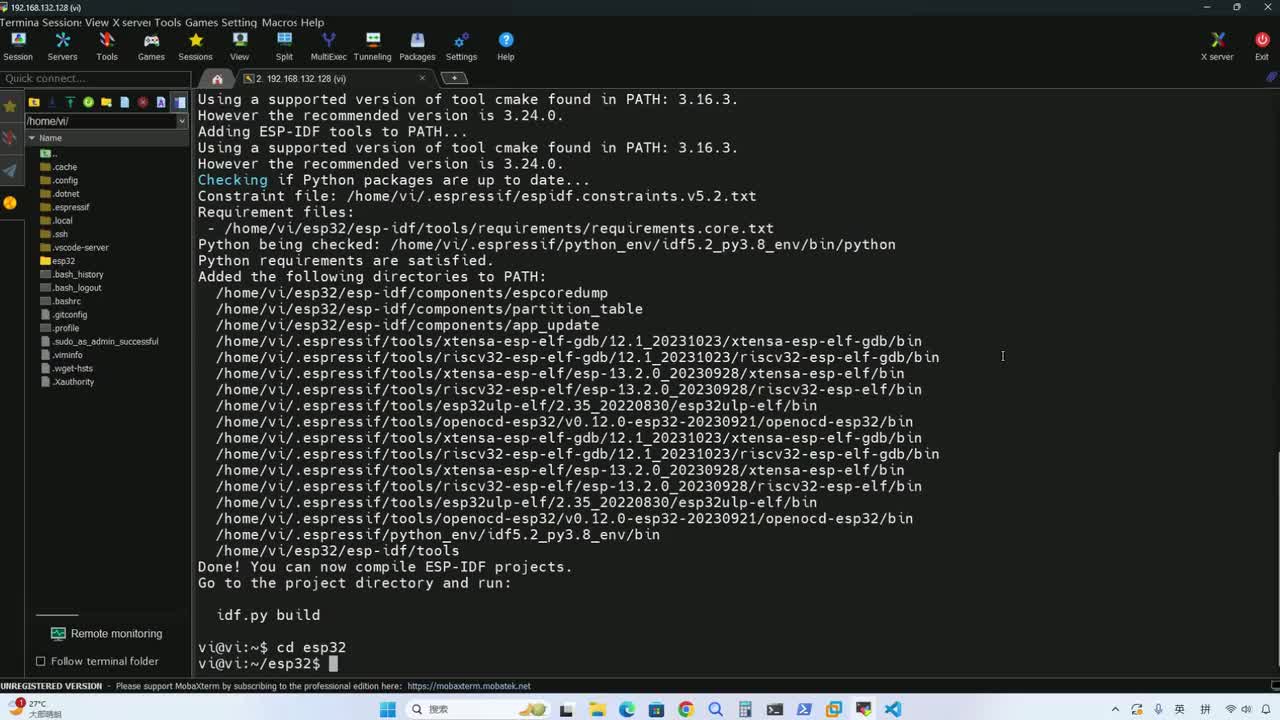Click the new file SFTP icon
The image size is (1280, 720).
point(124,102)
